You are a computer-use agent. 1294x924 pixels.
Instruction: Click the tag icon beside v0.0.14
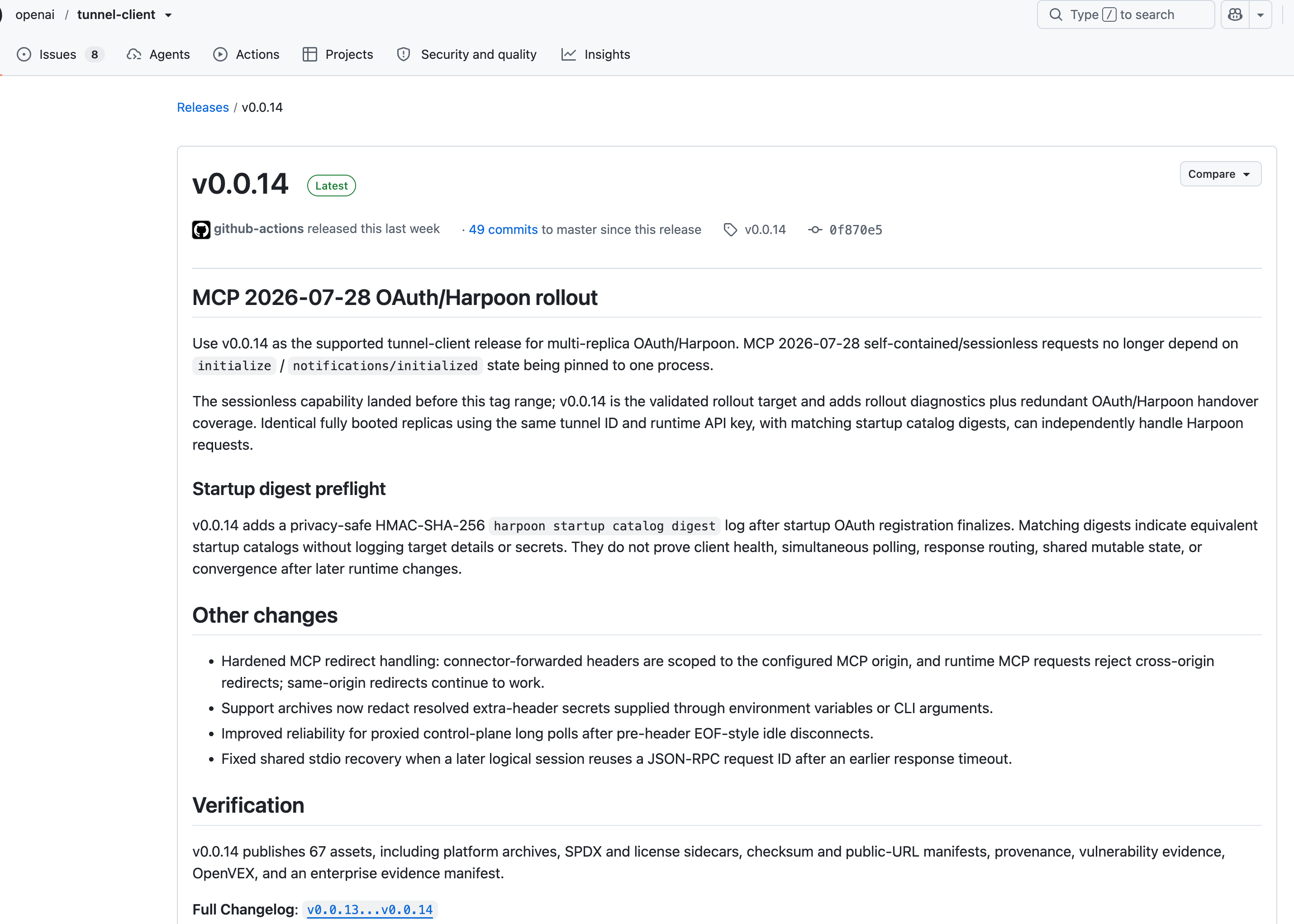(730, 230)
